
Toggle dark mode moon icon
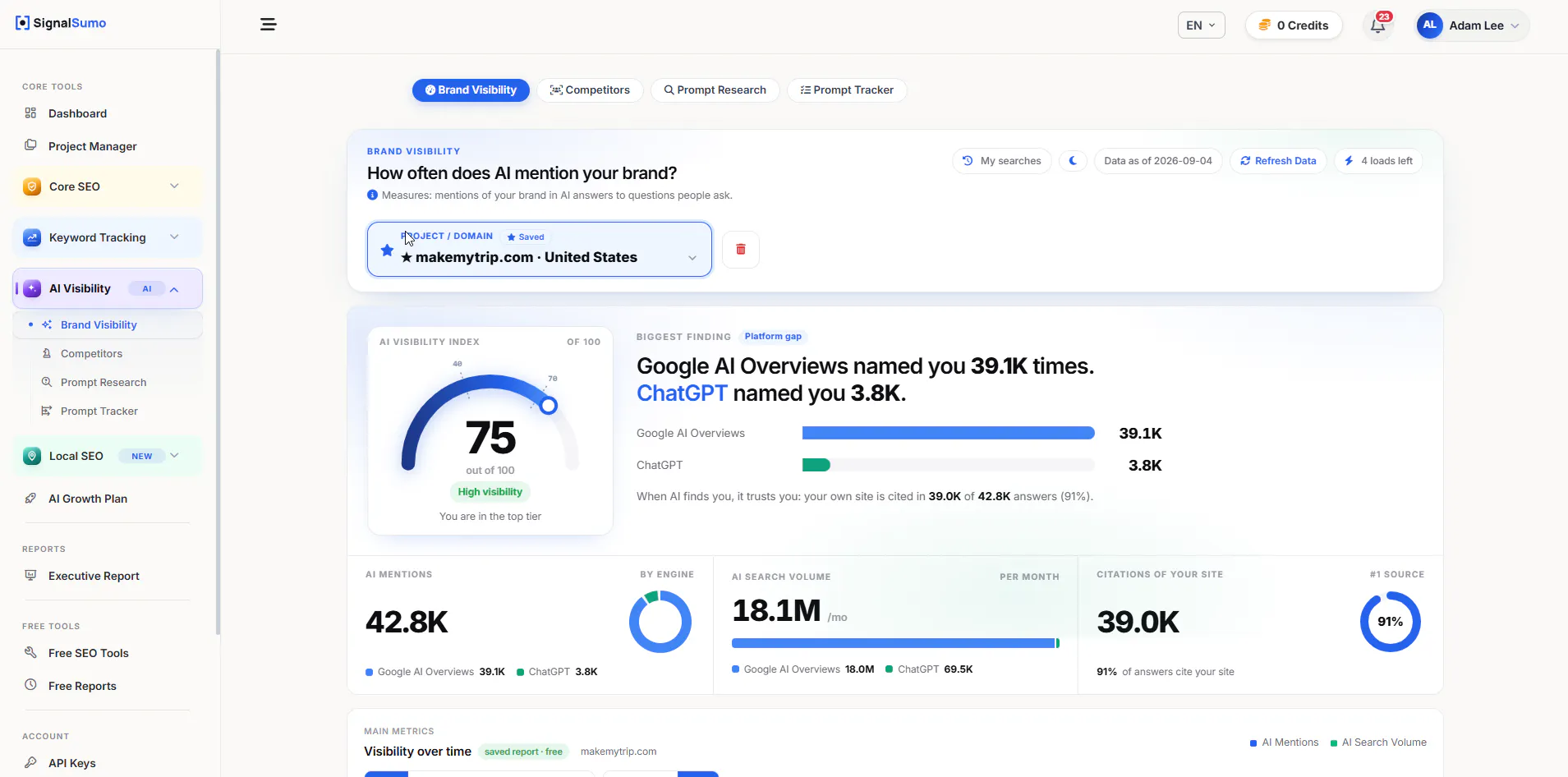click(x=1073, y=161)
